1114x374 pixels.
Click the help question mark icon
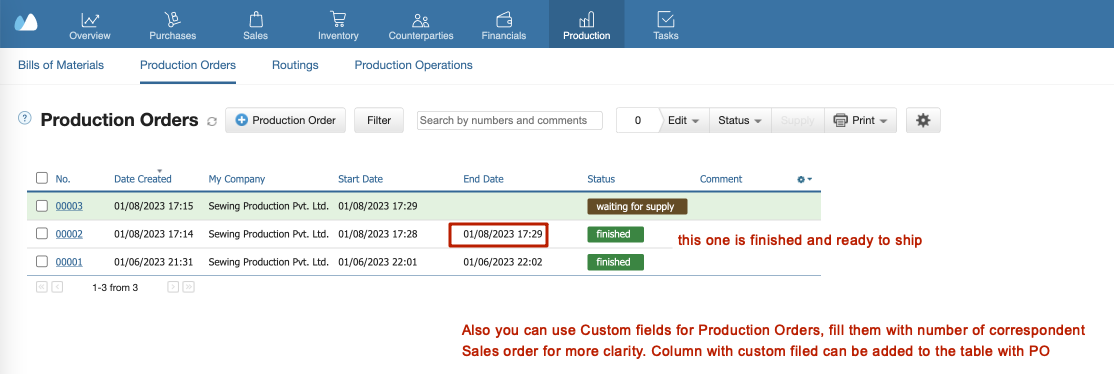point(25,119)
